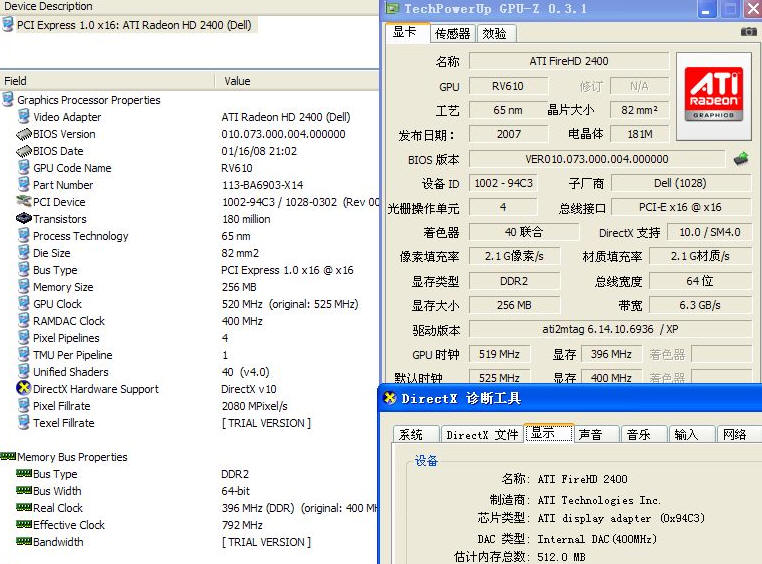Click the GPU Clock row icon

(23, 303)
